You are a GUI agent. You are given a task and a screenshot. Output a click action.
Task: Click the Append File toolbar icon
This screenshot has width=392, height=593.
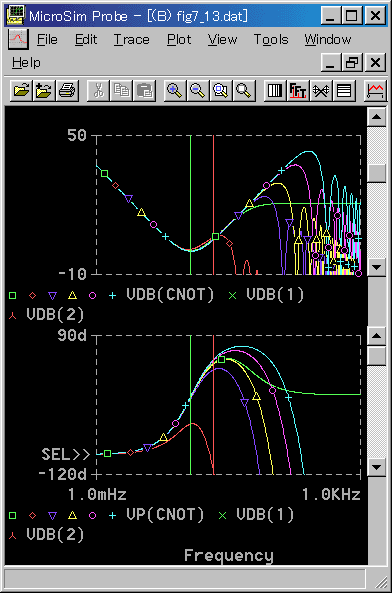point(44,91)
